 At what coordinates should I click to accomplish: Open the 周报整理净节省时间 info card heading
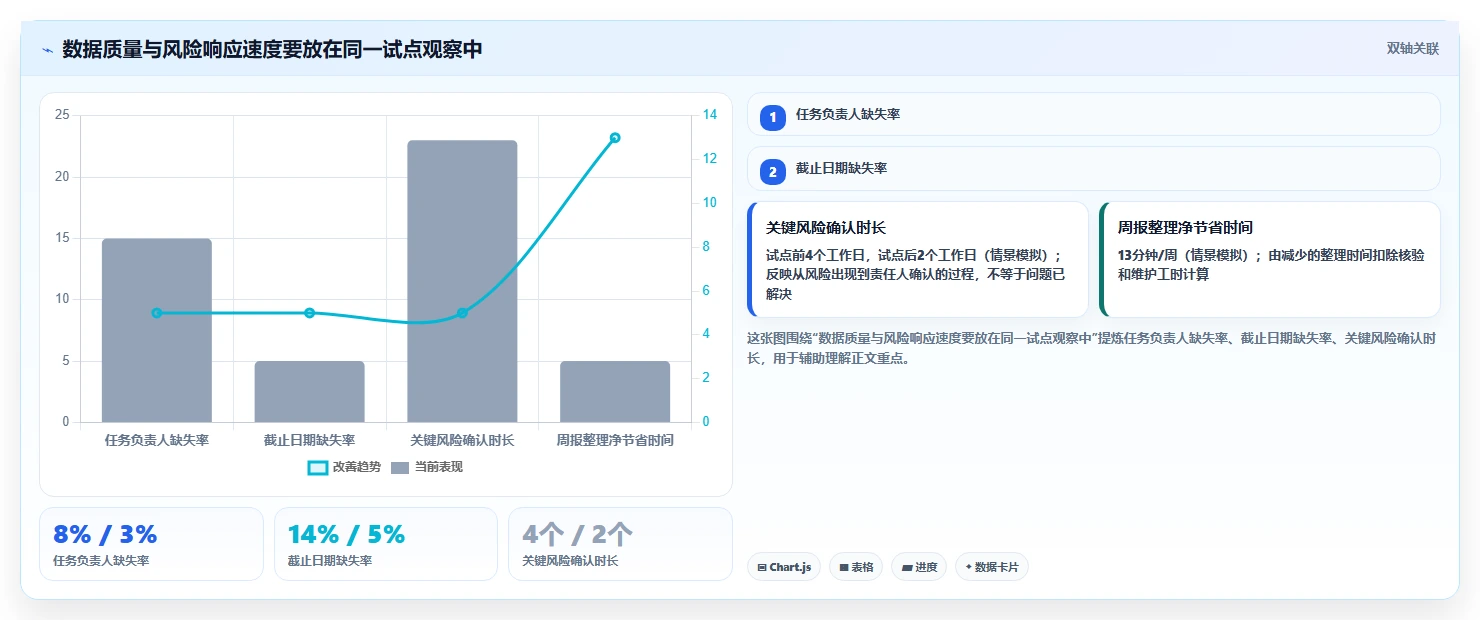1185,228
